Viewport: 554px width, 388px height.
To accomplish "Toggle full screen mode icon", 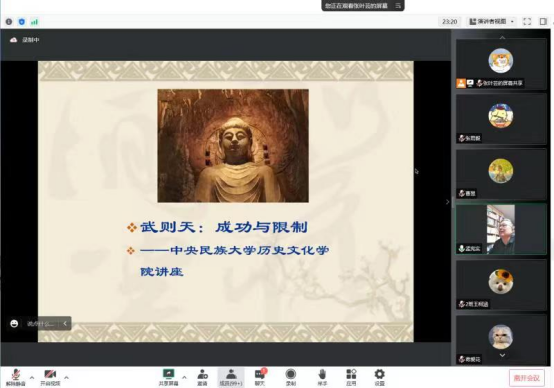I will (527, 22).
